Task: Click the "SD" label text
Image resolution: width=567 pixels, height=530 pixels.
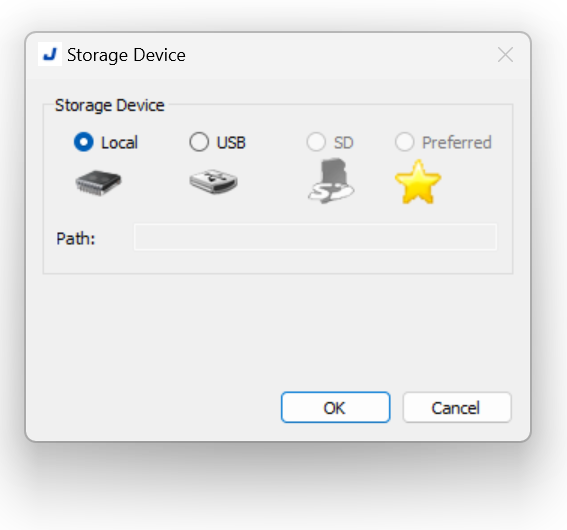Action: tap(344, 142)
